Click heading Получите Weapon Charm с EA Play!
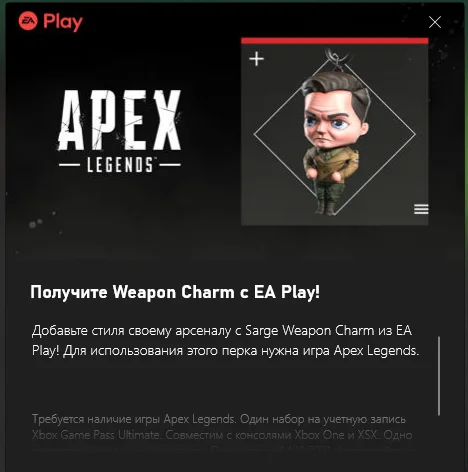The height and width of the screenshot is (472, 468). tap(175, 292)
